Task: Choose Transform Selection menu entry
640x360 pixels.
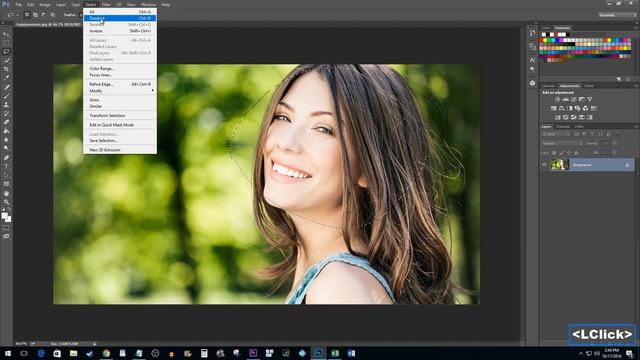Action: coord(120,116)
